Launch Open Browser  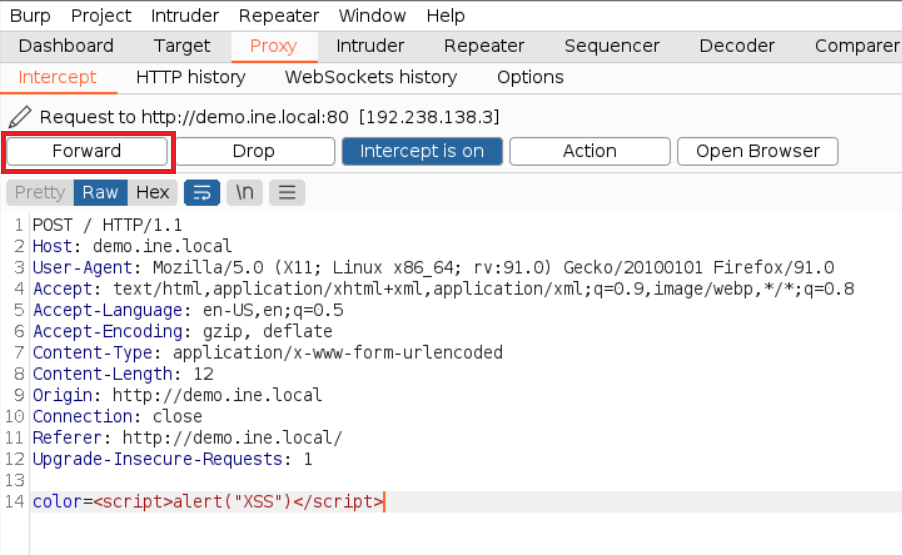[x=758, y=151]
